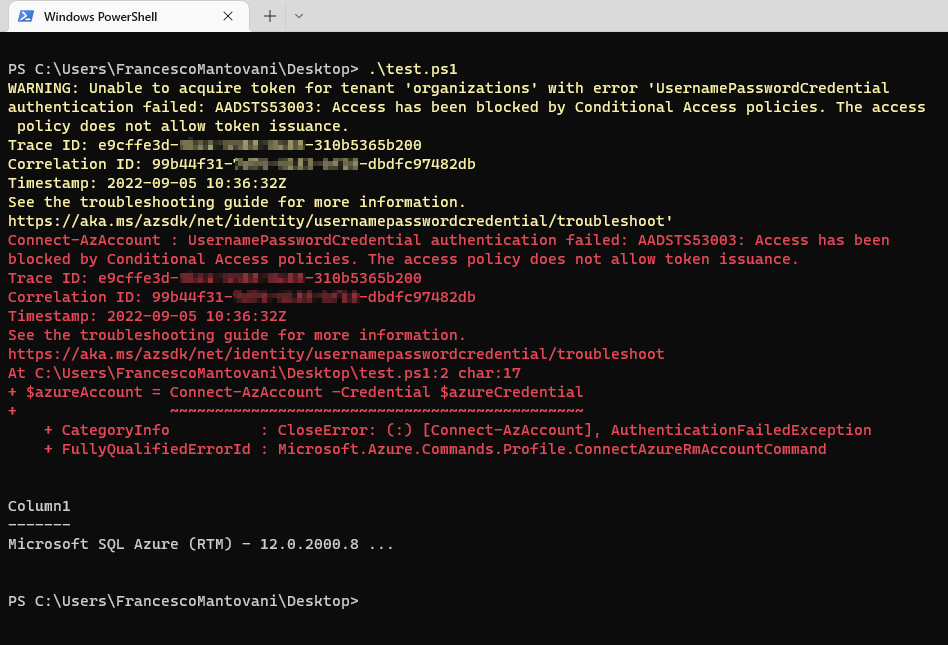This screenshot has width=948, height=645.
Task: Click the '$azureAccount =' variable in red
Action: coord(93,392)
